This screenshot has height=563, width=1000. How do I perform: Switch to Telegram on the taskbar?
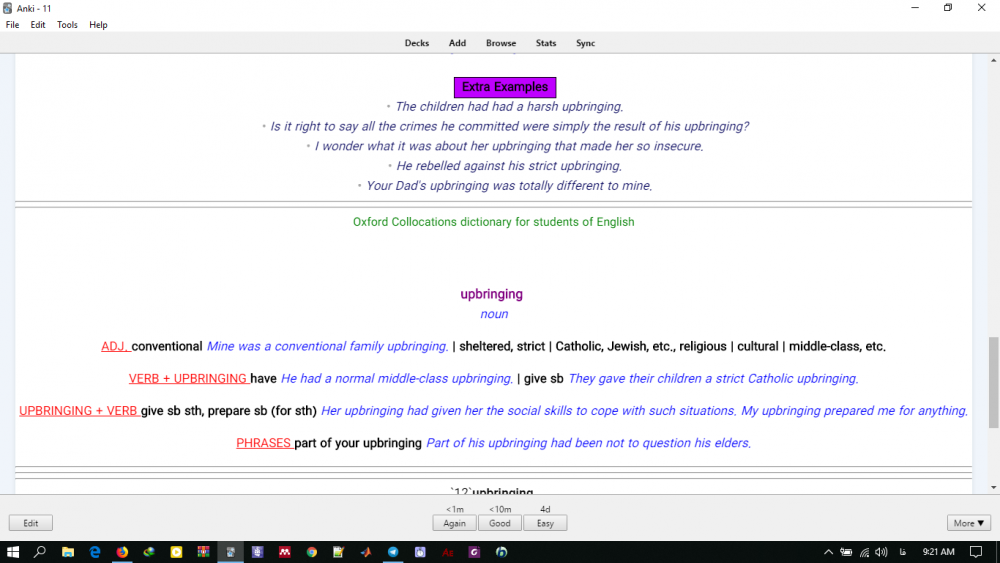[393, 552]
